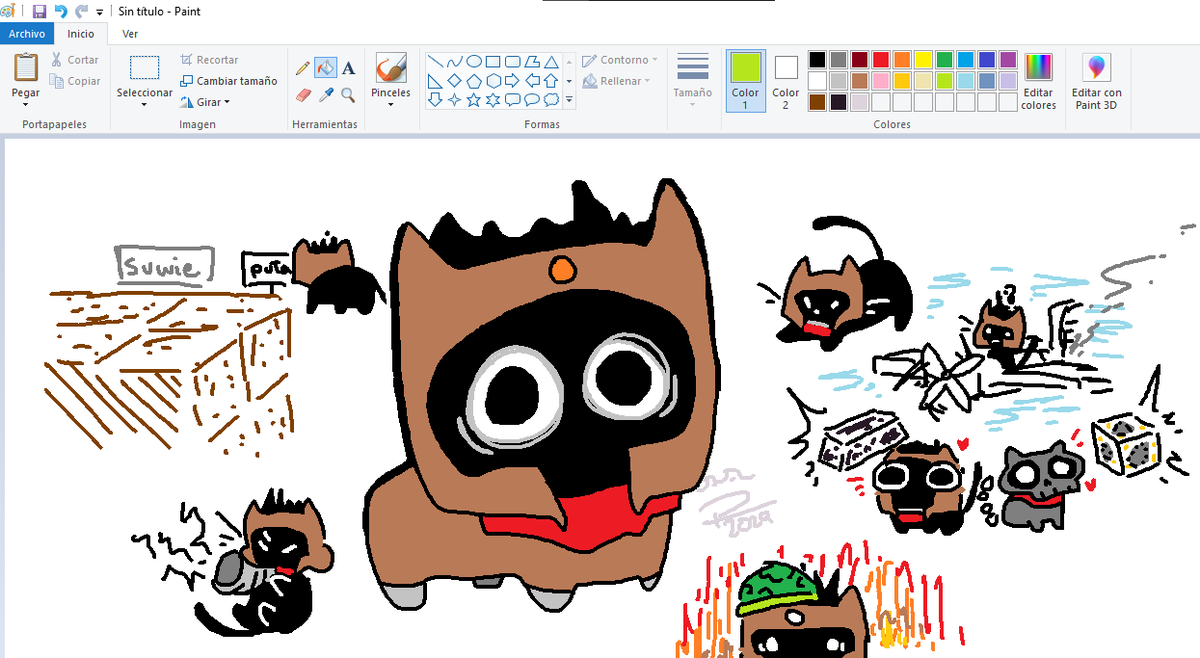Screen dimensions: 1200x658
Task: Select the Color 1 button
Action: tap(745, 80)
